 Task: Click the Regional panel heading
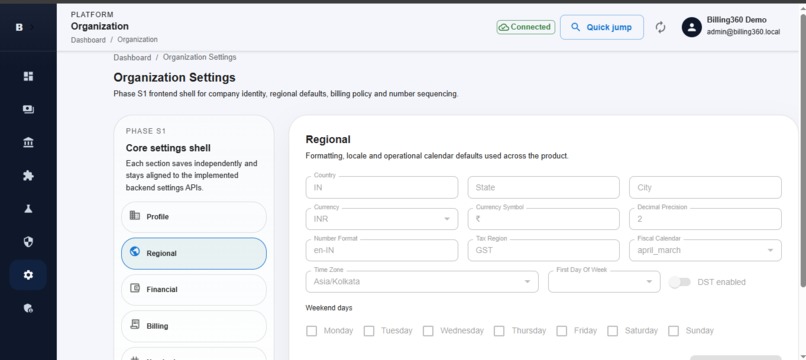[328, 139]
